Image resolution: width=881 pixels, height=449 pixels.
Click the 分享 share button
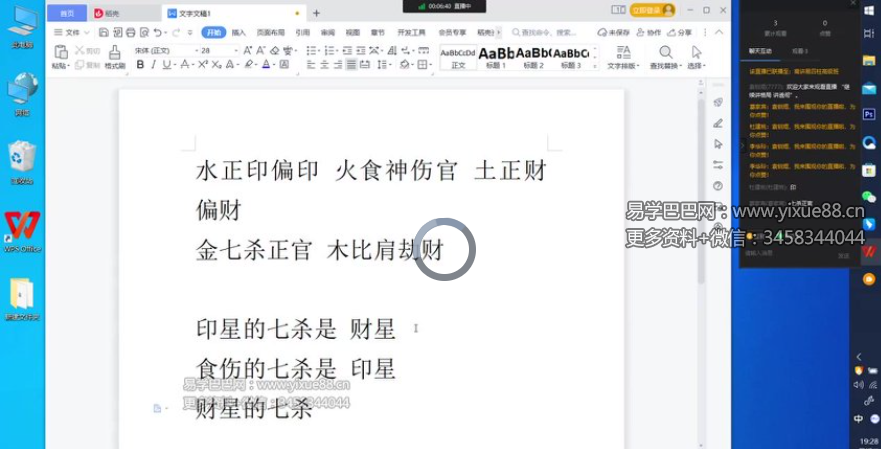680,33
